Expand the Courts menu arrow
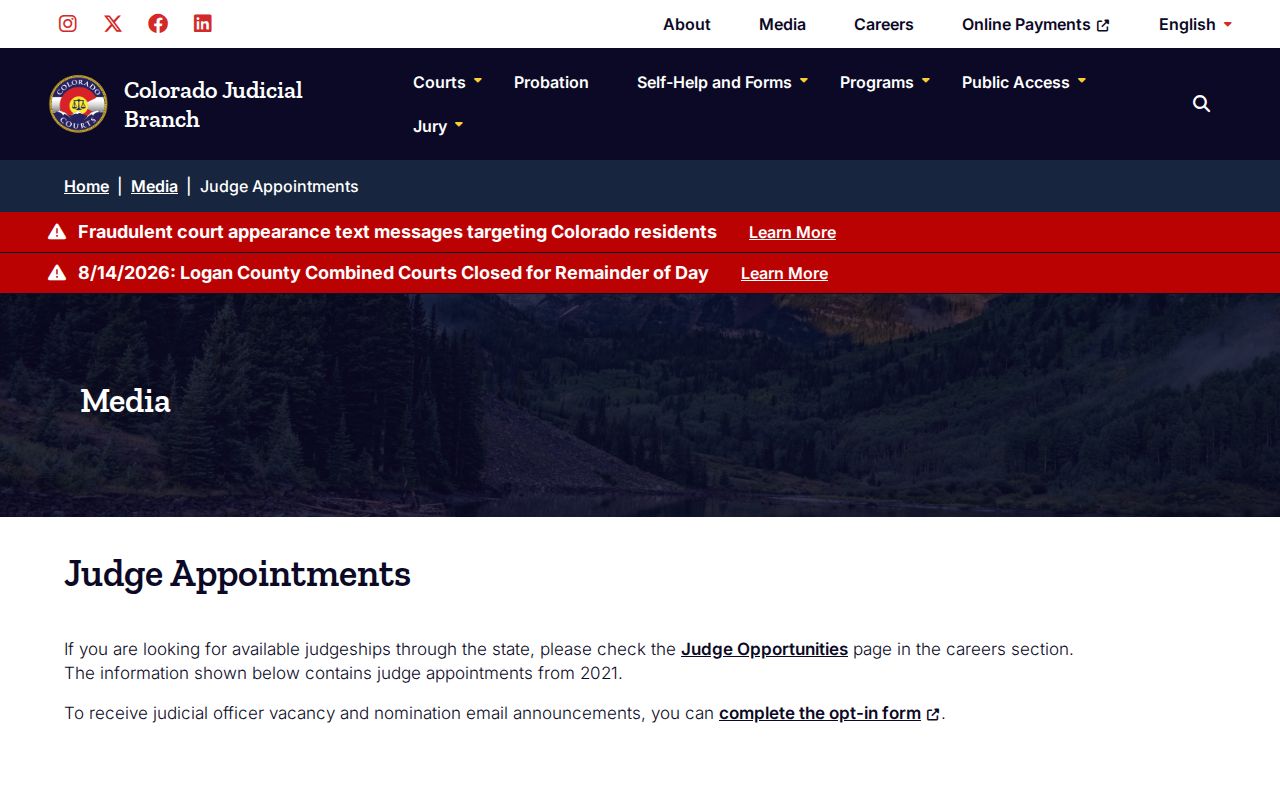Screen dimensions: 1280x800 [478, 80]
